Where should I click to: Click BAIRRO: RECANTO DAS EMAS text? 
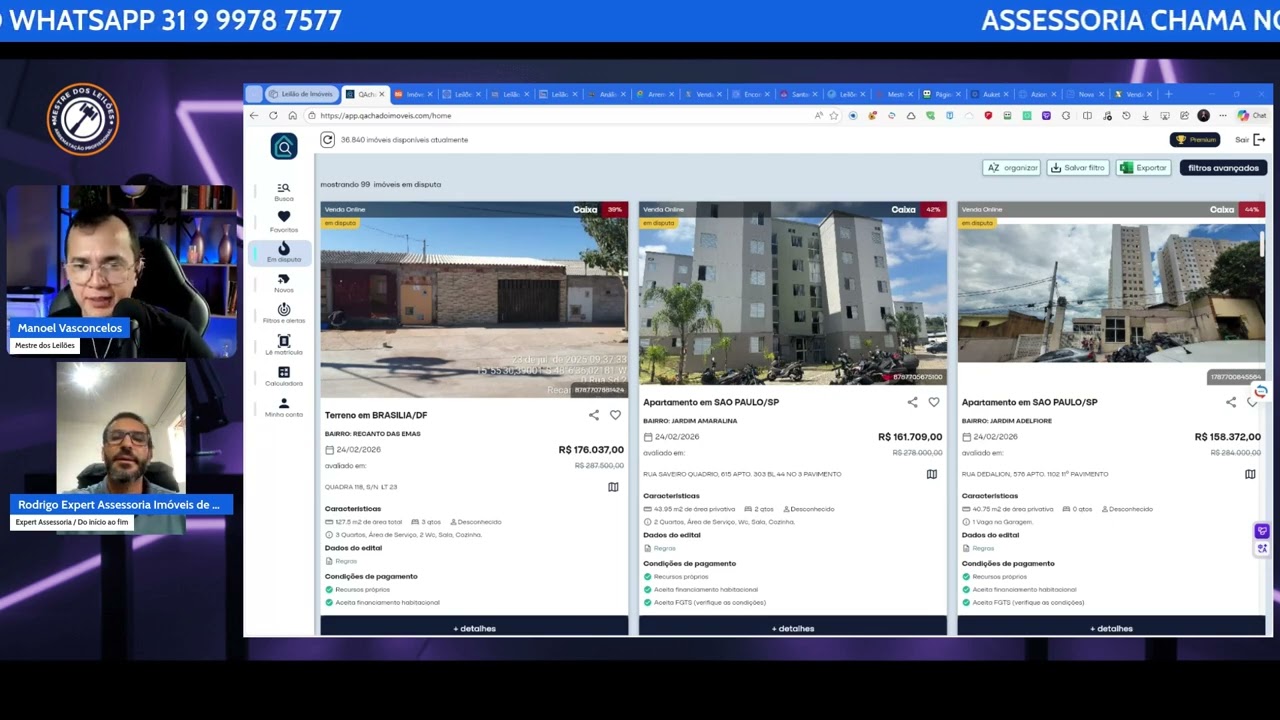(x=373, y=434)
